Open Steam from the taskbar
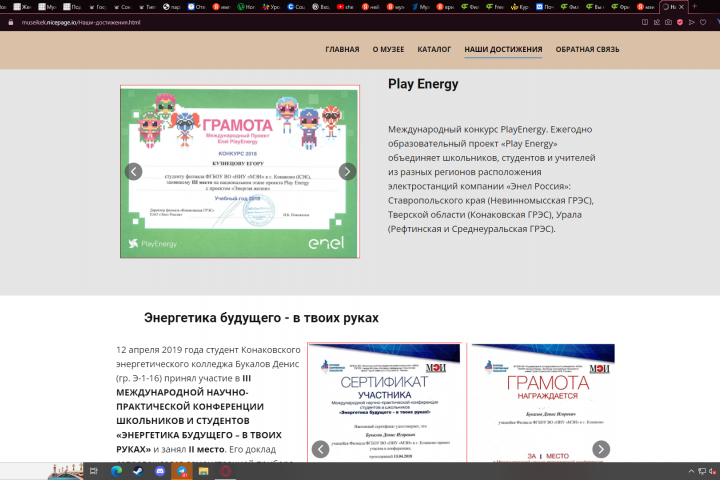Image resolution: width=720 pixels, height=480 pixels. pos(138,471)
